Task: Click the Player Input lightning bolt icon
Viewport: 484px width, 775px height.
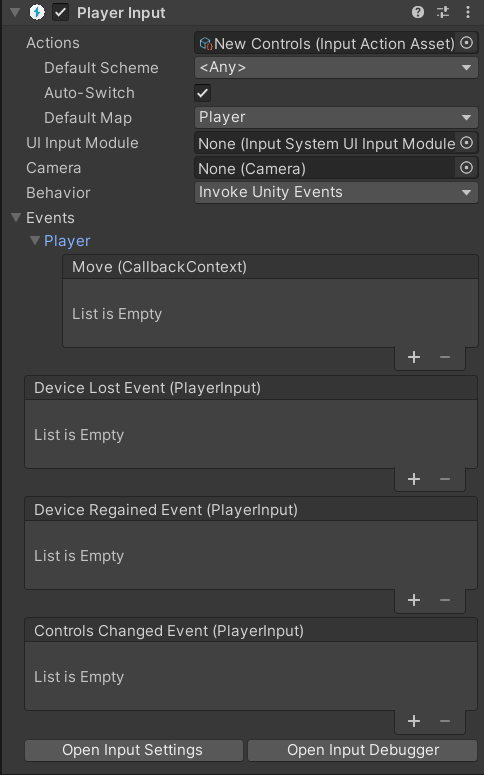Action: click(x=37, y=12)
